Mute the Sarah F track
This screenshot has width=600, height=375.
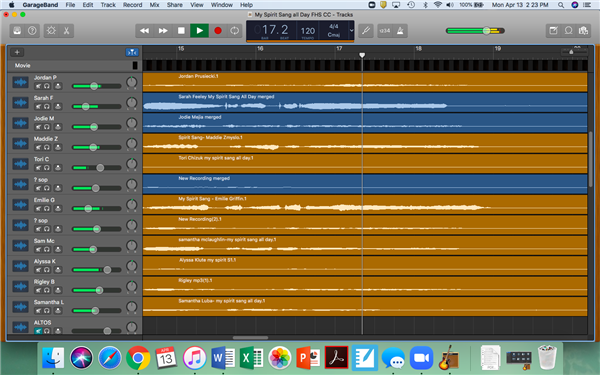point(38,106)
